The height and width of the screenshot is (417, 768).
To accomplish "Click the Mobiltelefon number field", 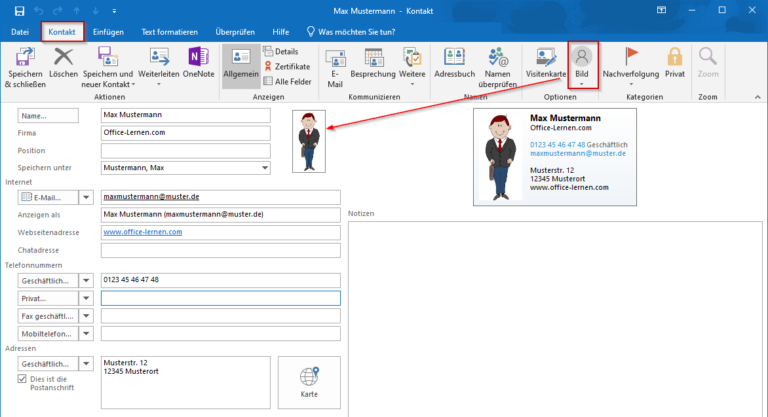I will pyautogui.click(x=220, y=334).
